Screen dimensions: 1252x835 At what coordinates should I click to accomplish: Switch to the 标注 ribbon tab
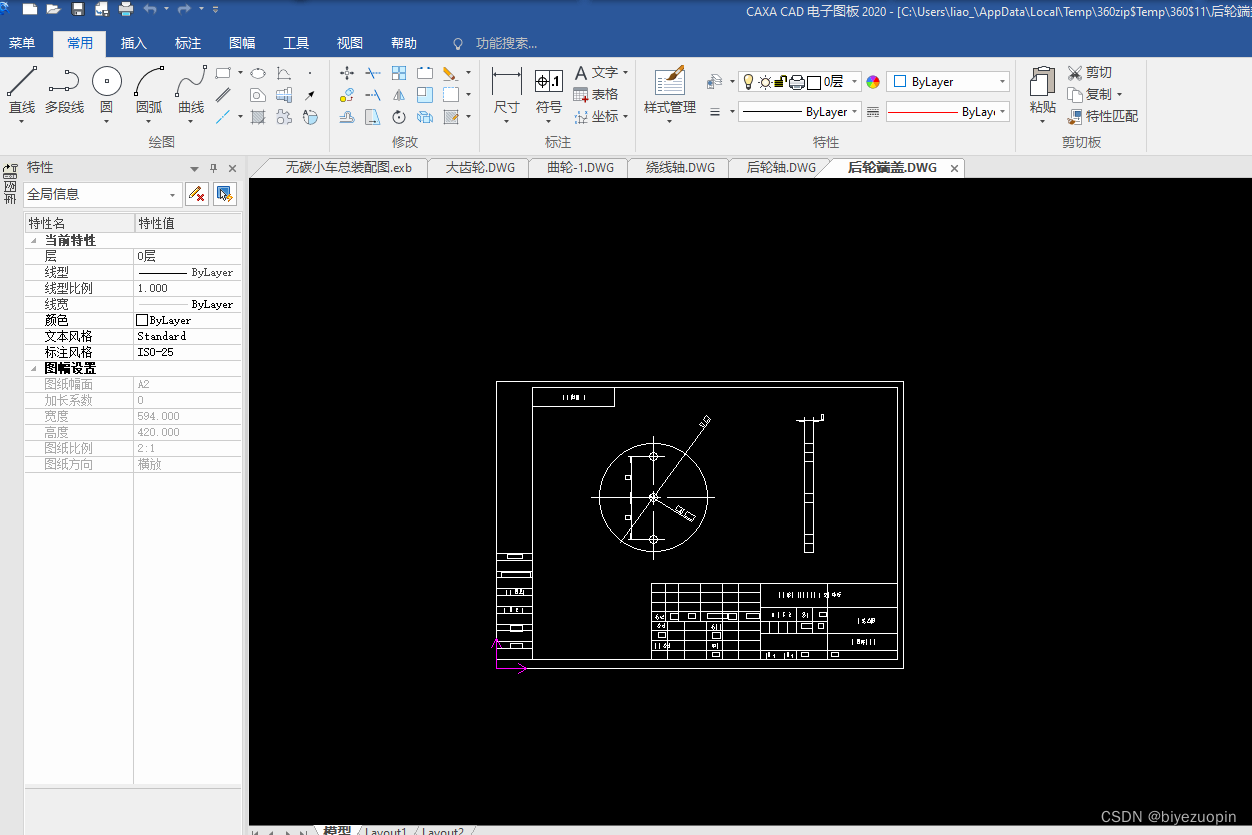(188, 43)
